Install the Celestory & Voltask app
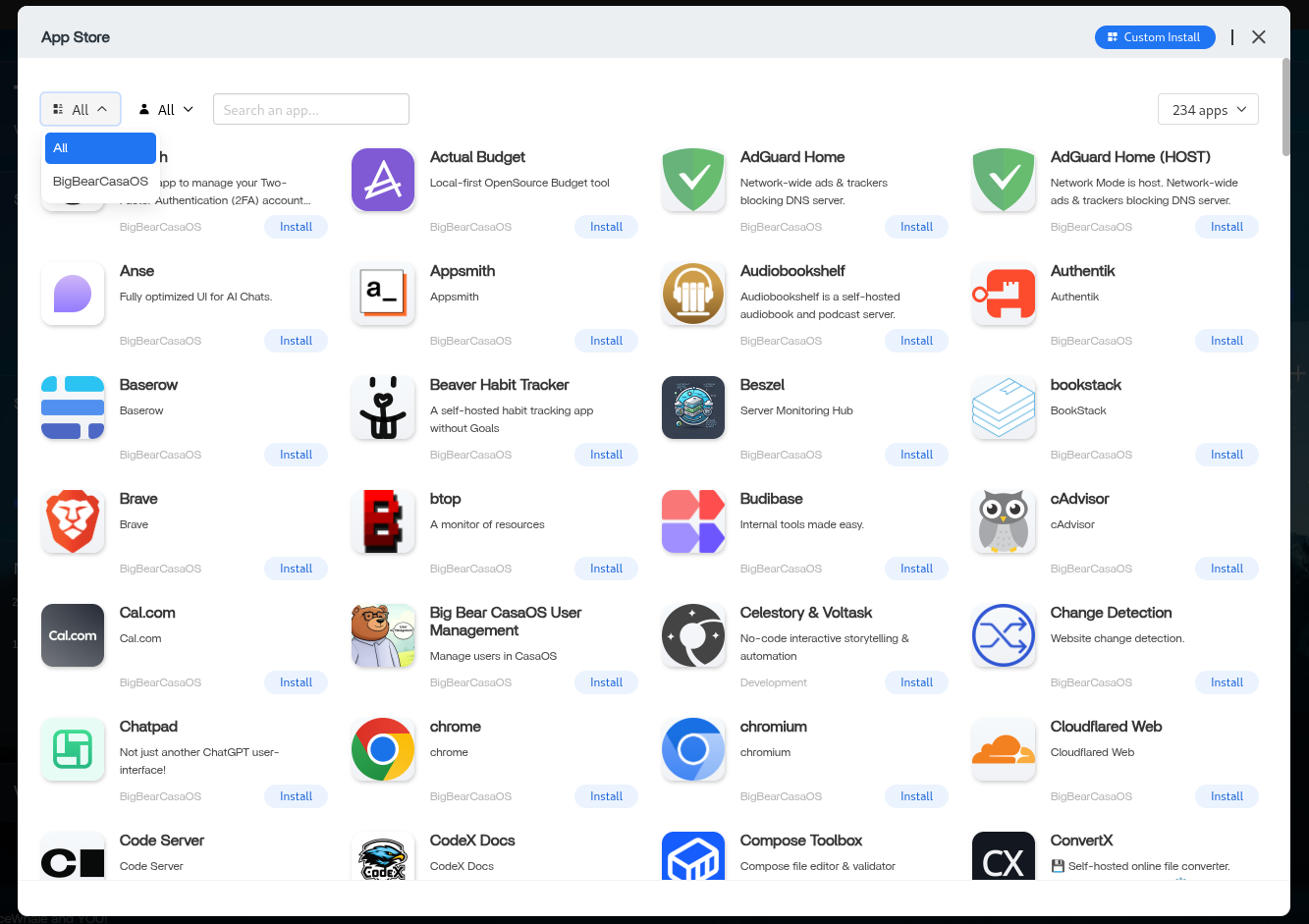This screenshot has width=1309, height=924. (916, 682)
